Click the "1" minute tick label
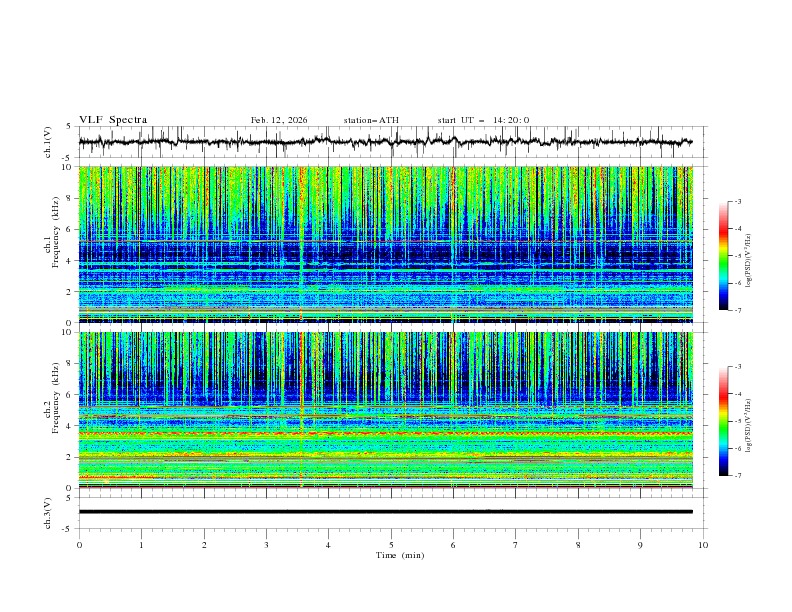 [x=141, y=545]
